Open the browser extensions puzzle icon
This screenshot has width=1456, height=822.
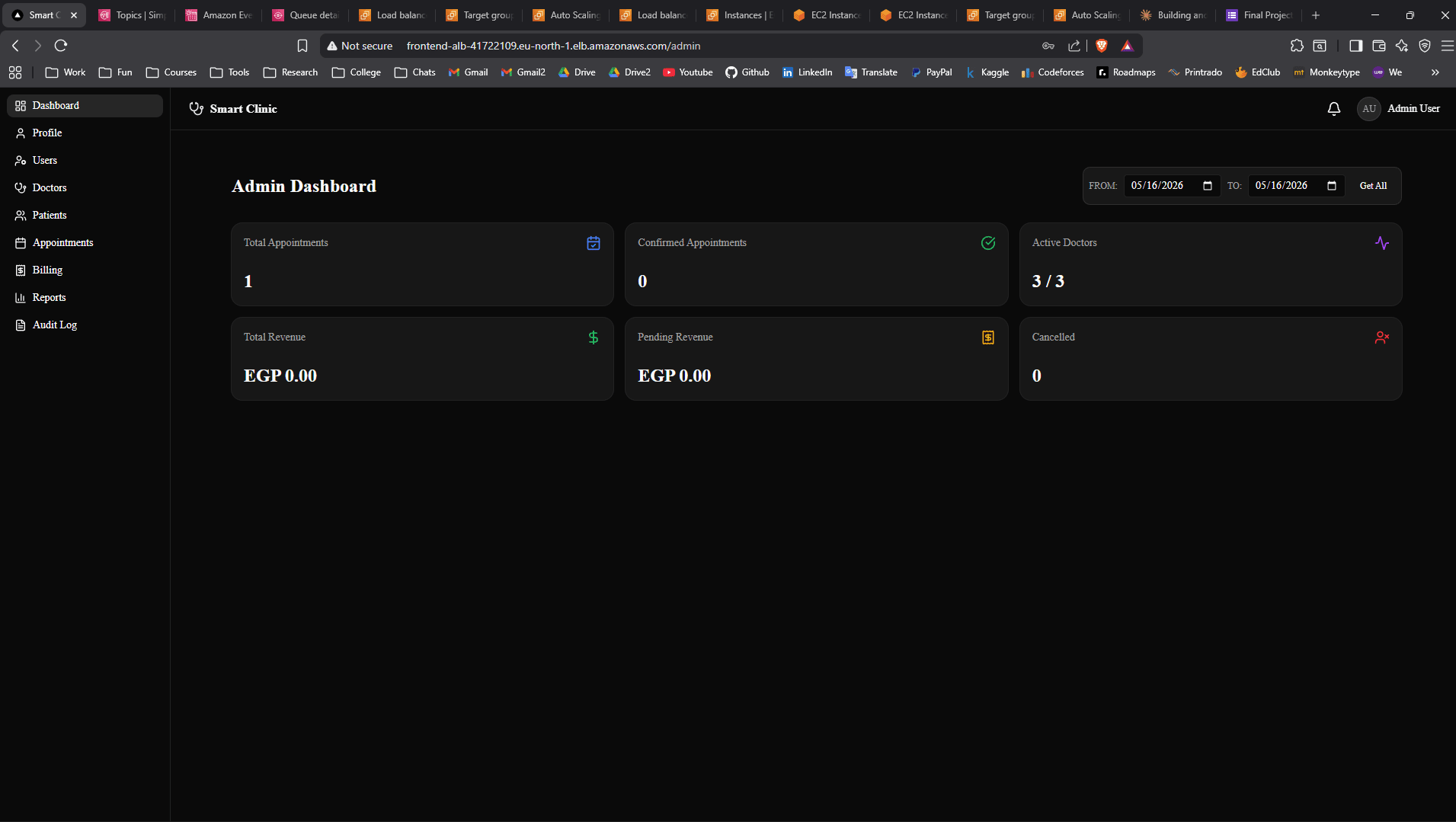tap(1297, 46)
